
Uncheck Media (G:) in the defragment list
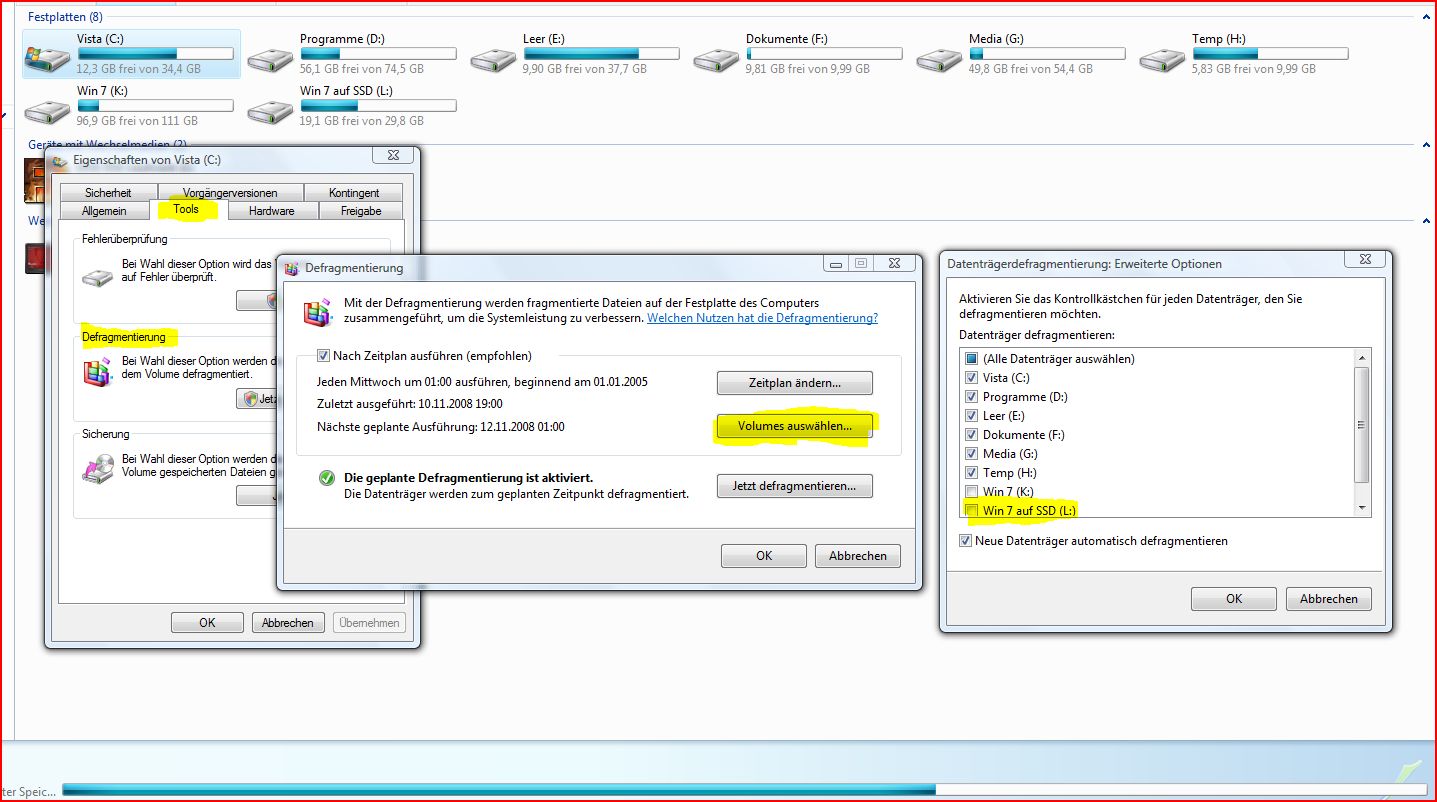point(971,453)
